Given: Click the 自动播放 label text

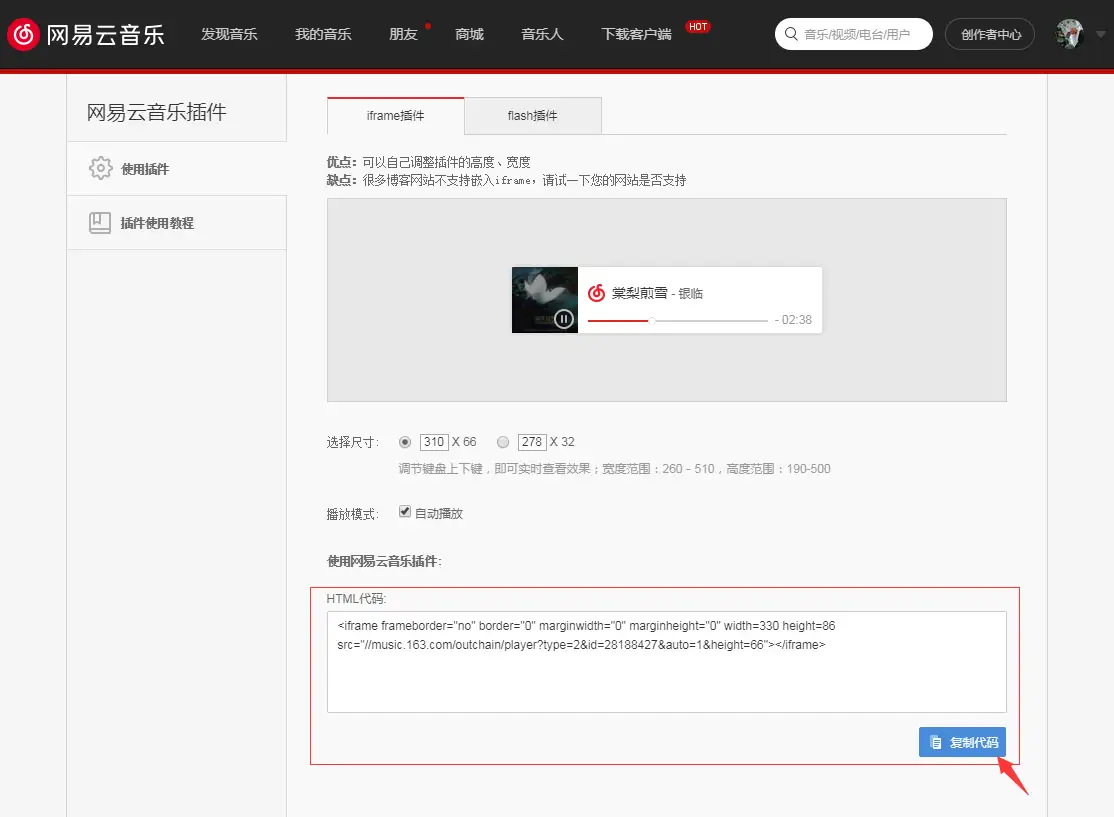Looking at the screenshot, I should pyautogui.click(x=439, y=513).
